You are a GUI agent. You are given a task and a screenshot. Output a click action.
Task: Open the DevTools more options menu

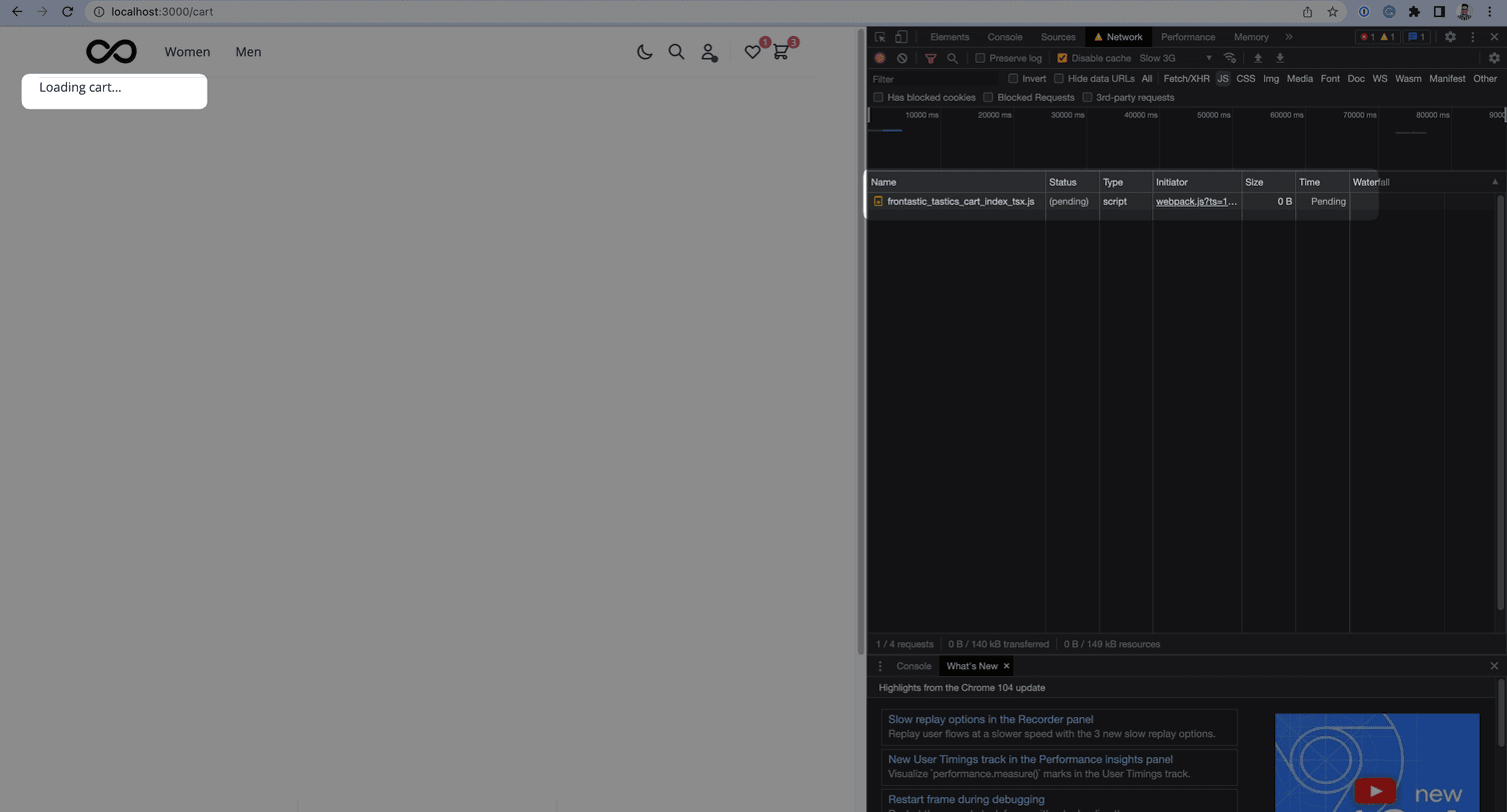pyautogui.click(x=1472, y=37)
